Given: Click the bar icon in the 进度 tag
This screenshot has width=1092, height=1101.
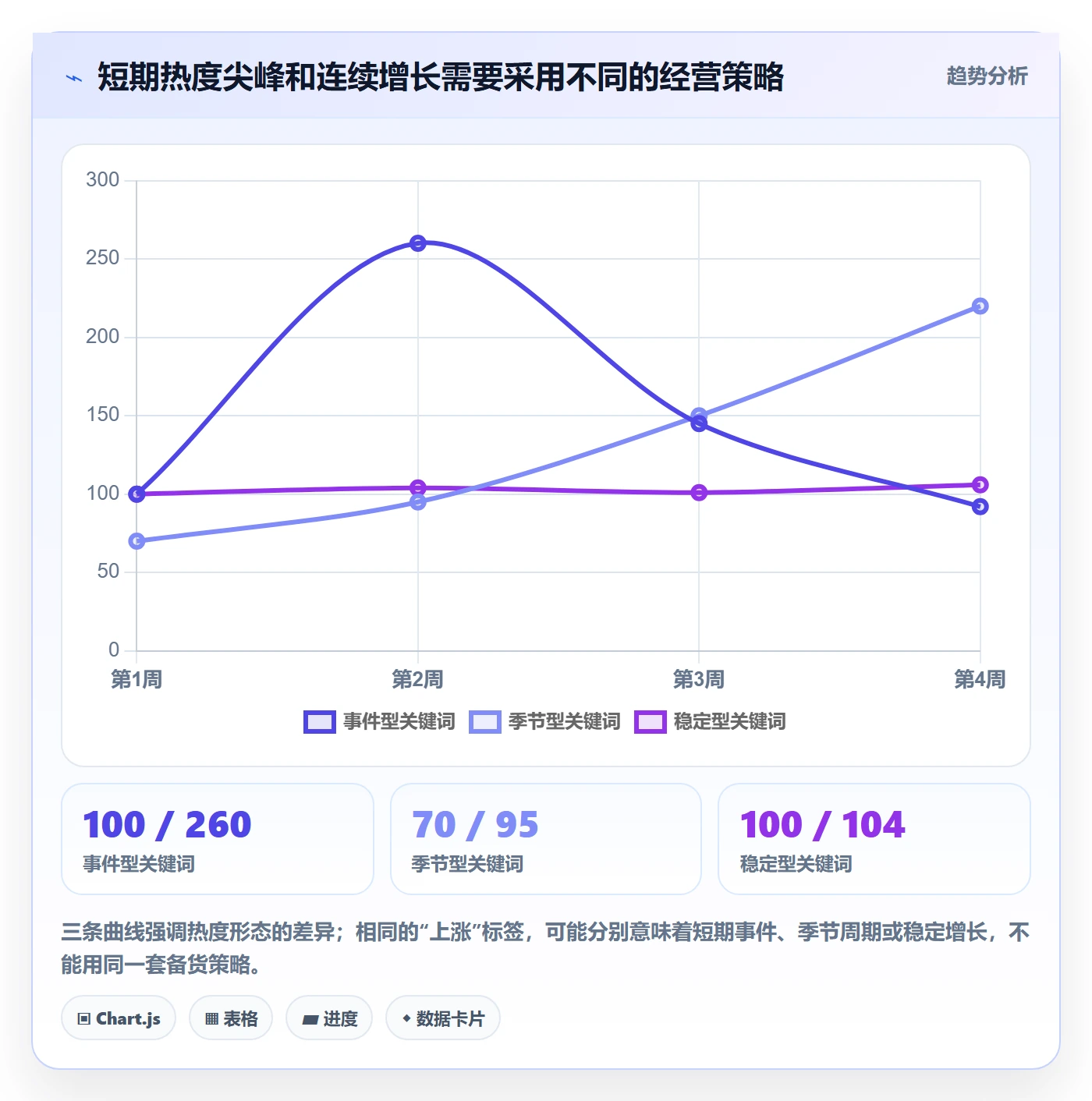Looking at the screenshot, I should click(310, 1019).
